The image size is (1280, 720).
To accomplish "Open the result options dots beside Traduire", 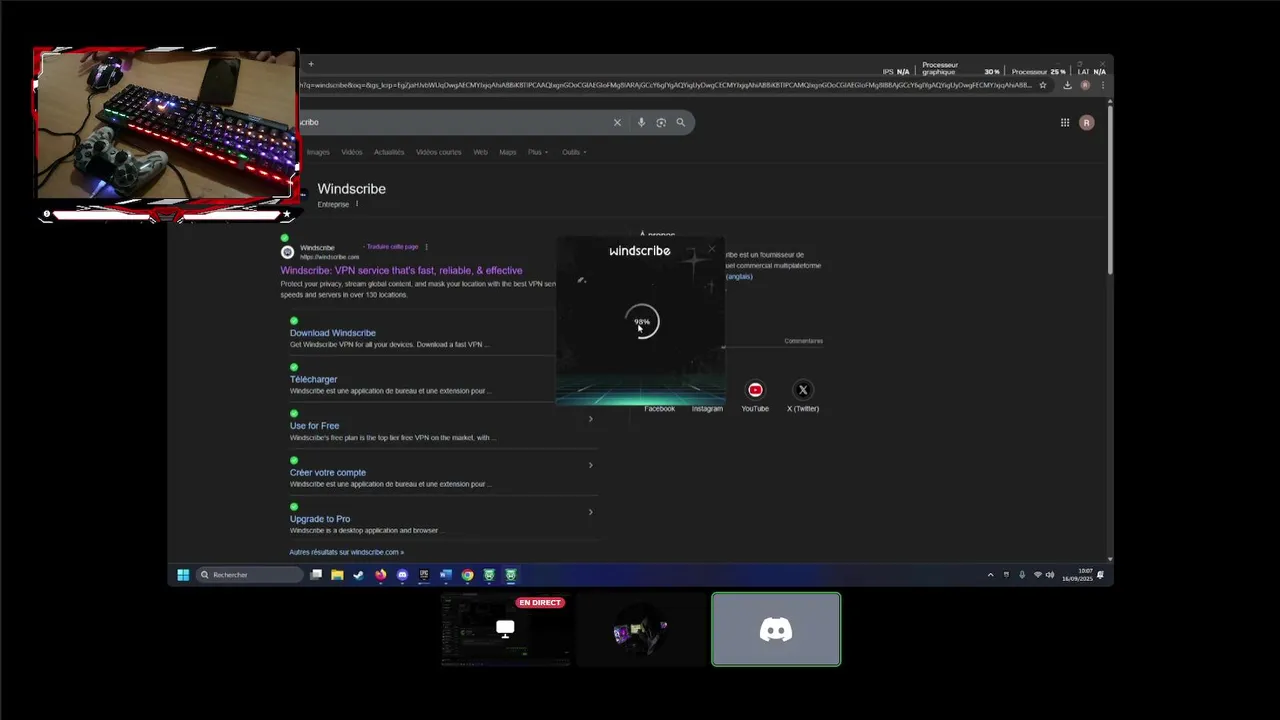I will tap(426, 247).
